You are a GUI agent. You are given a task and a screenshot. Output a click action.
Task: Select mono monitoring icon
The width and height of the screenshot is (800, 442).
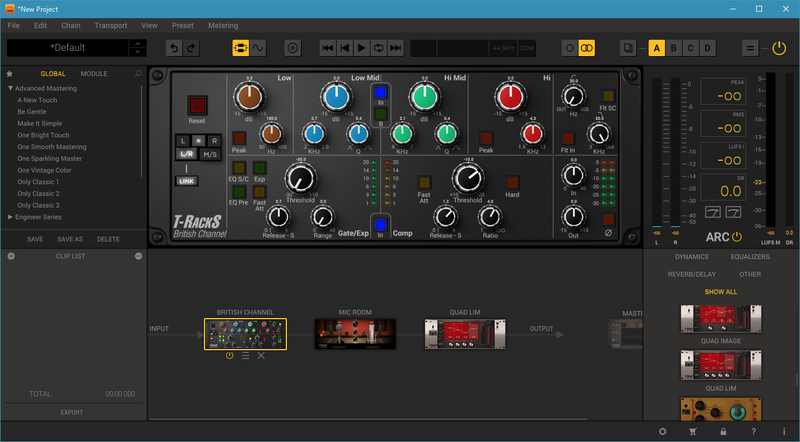569,48
